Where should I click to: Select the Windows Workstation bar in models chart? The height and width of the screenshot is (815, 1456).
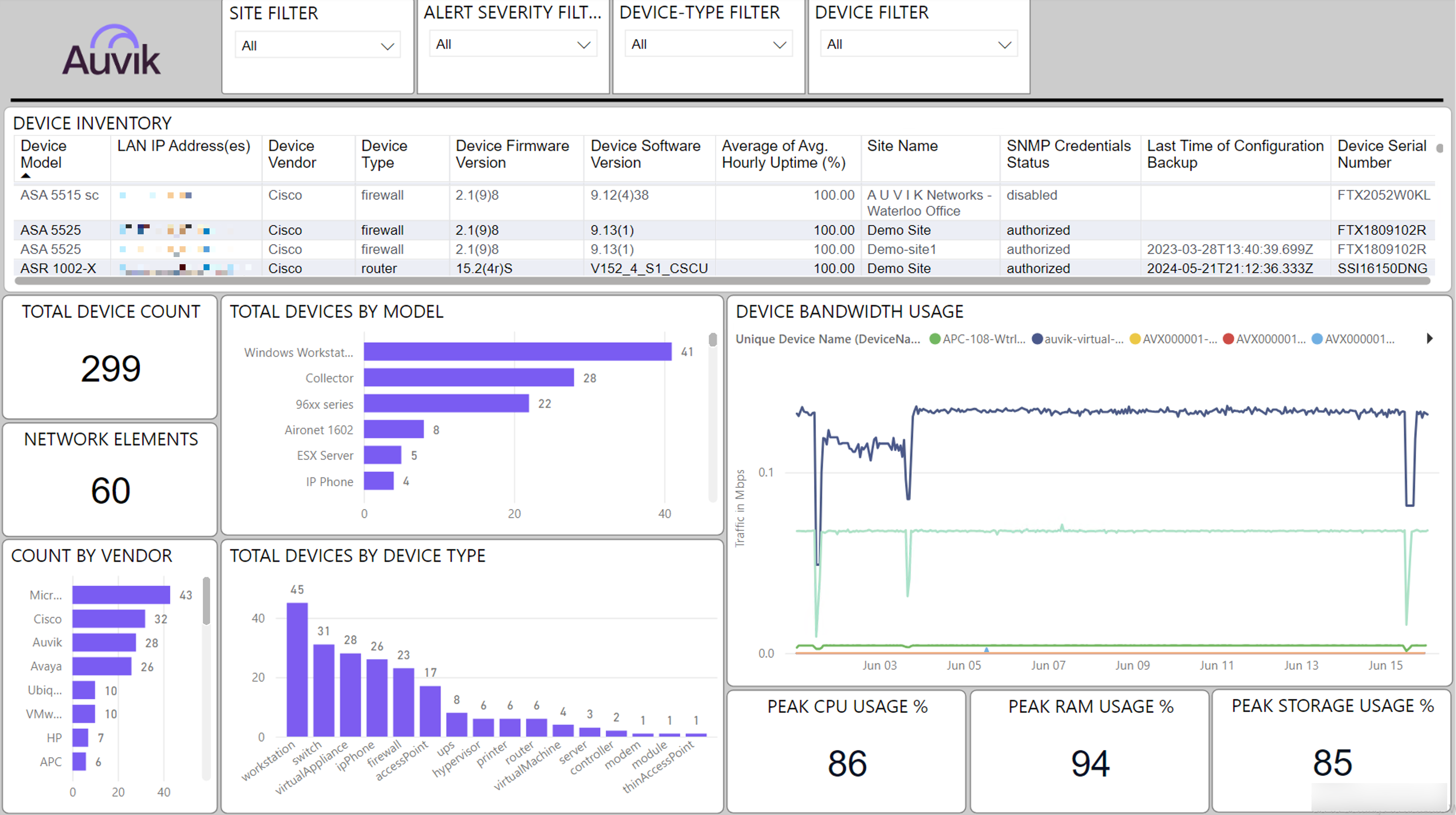[518, 352]
